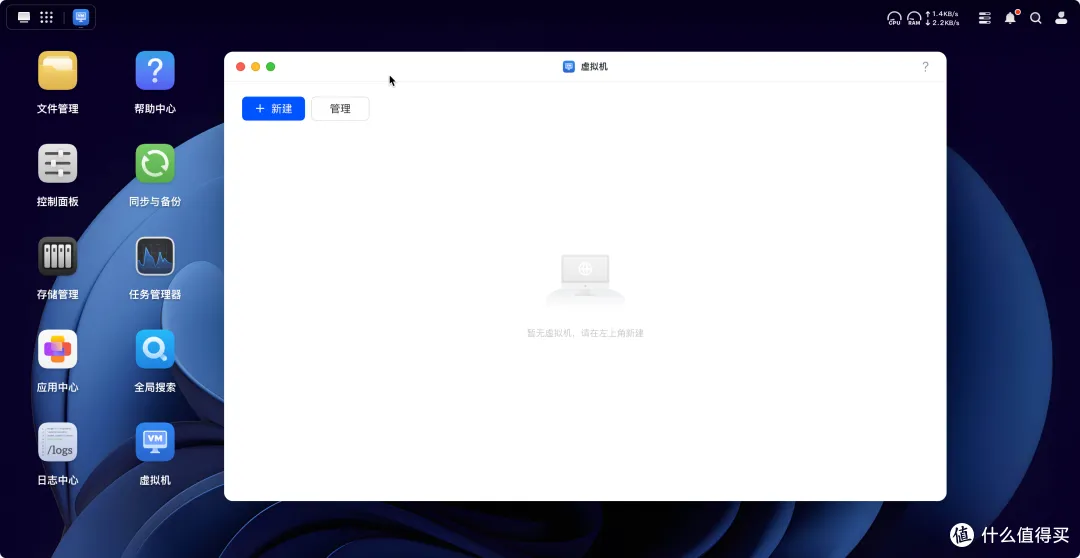The width and height of the screenshot is (1080, 558).
Task: Click the CPU usage gauge indicator
Action: [x=894, y=18]
